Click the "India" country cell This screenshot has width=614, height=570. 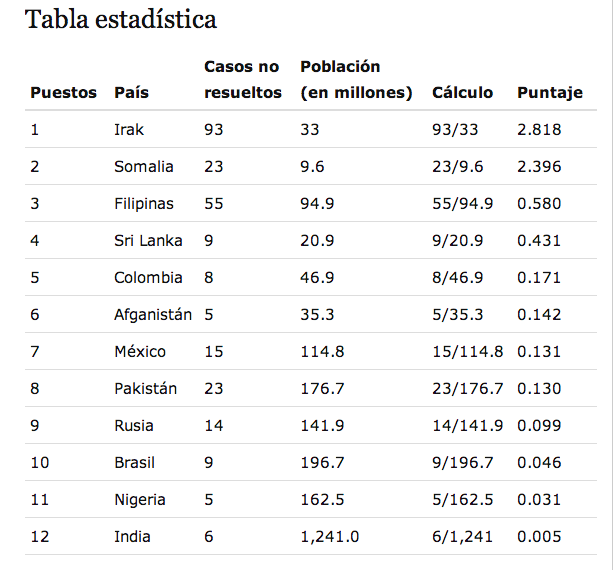tap(132, 537)
